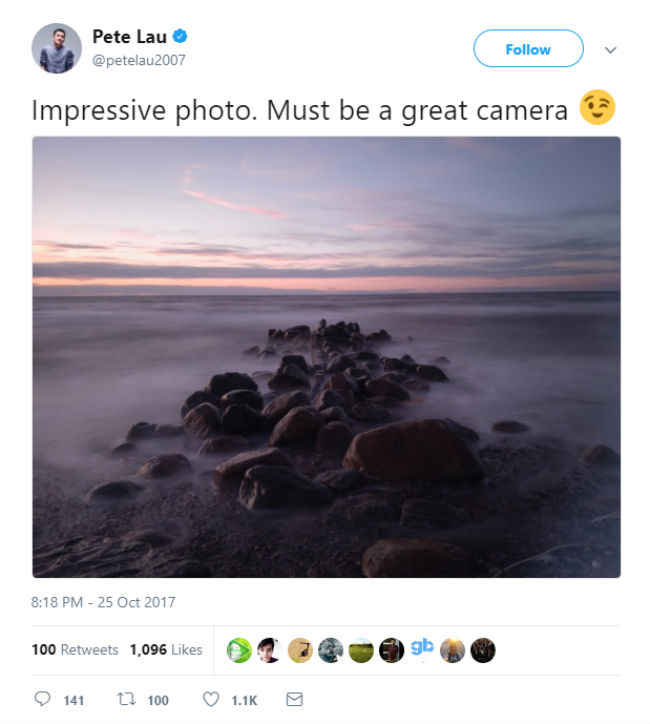The image size is (650, 724).
Task: Click the 141 replies count
Action: pyautogui.click(x=73, y=700)
